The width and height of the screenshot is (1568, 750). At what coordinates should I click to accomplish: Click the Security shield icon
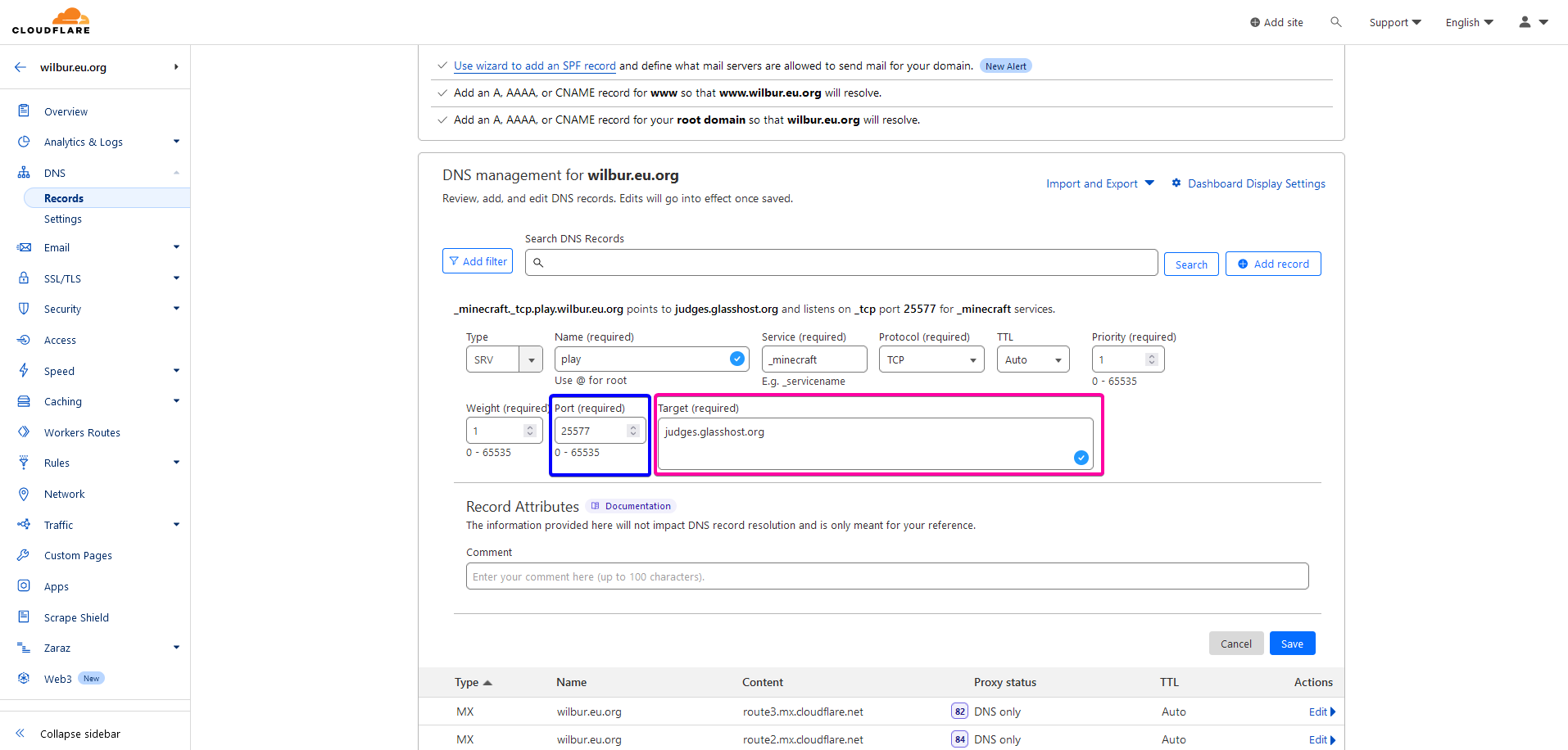[24, 309]
